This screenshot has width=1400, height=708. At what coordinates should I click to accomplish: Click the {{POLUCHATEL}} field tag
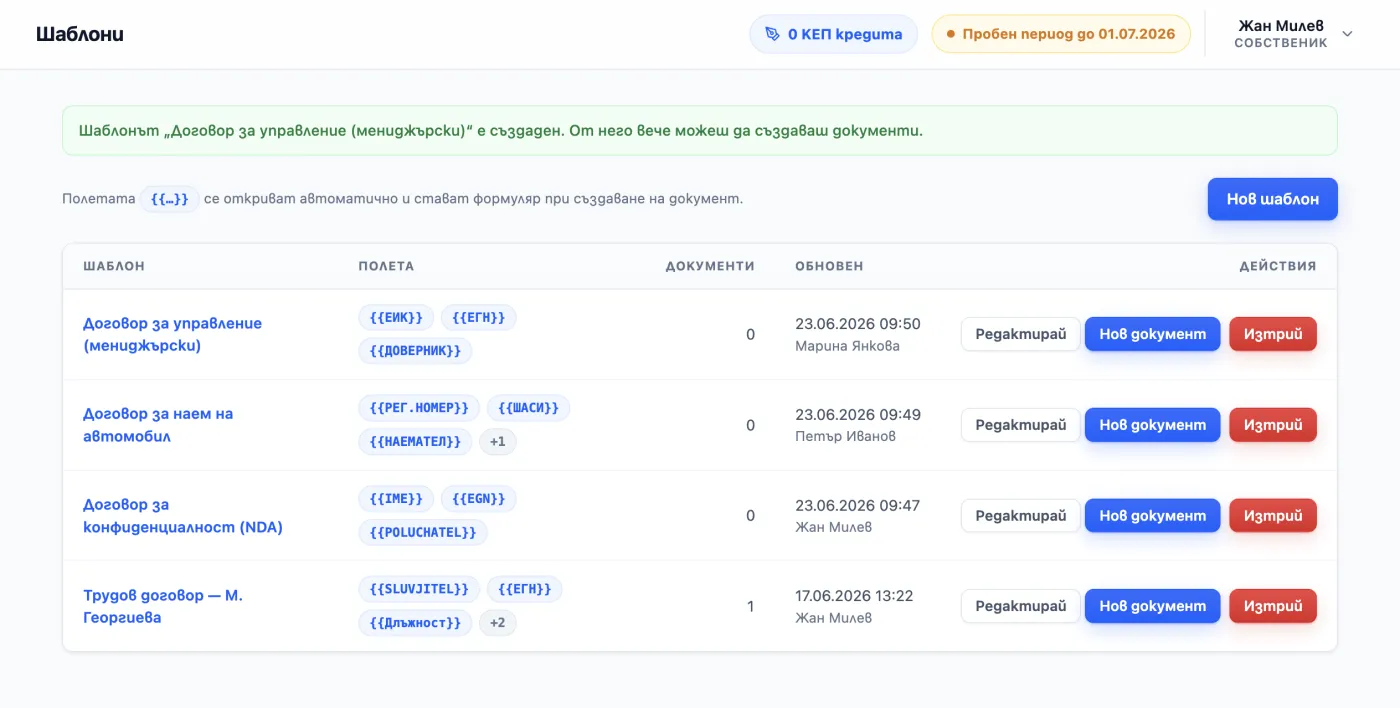pos(423,532)
